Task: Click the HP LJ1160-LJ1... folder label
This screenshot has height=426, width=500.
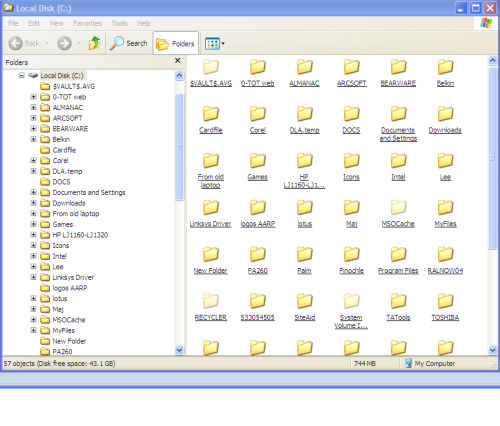Action: click(x=304, y=181)
